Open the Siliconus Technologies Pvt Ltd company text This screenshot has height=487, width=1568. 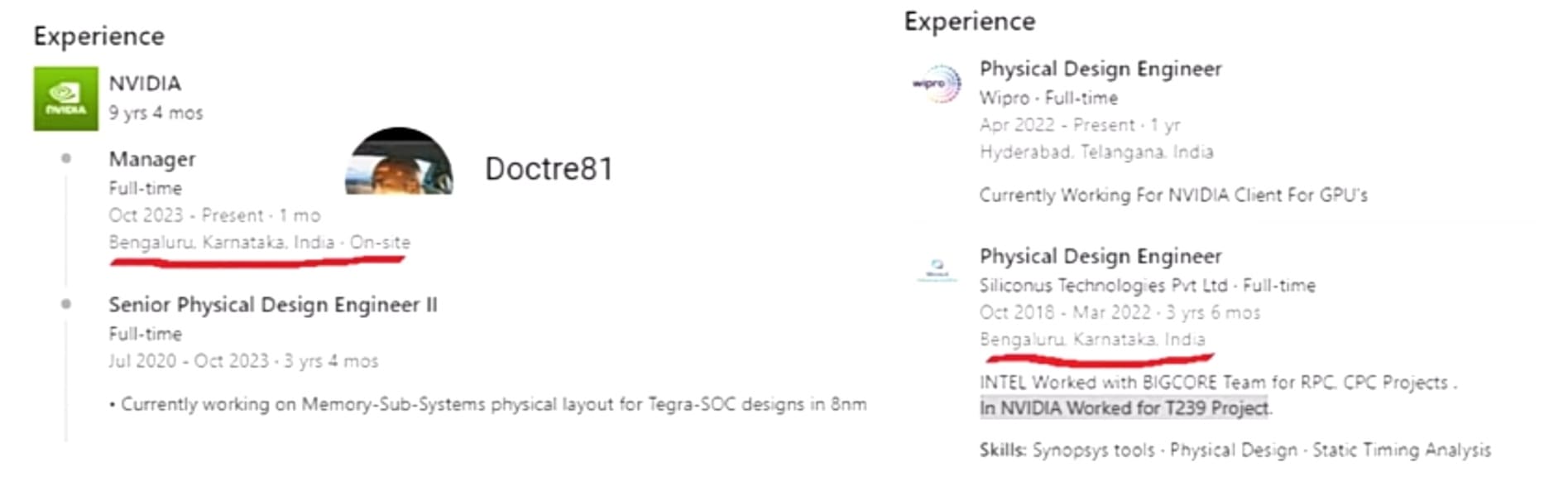(x=1103, y=286)
